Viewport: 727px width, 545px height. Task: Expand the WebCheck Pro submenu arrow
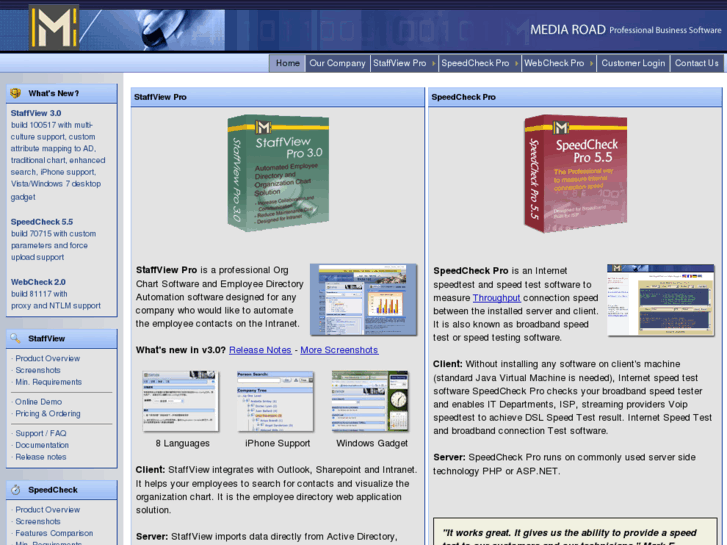(x=592, y=63)
